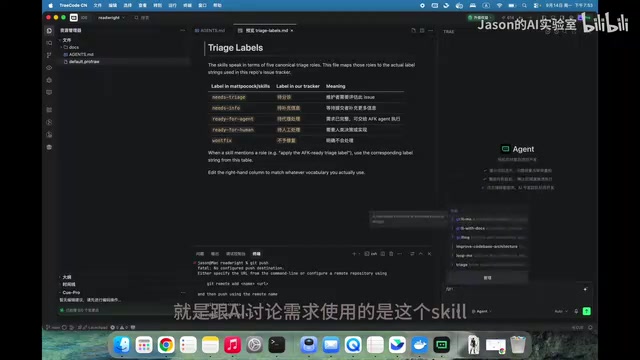Screen dimensions: 640x360
Task: Open the 帮助 menu in the menu bar
Action: 218,5
